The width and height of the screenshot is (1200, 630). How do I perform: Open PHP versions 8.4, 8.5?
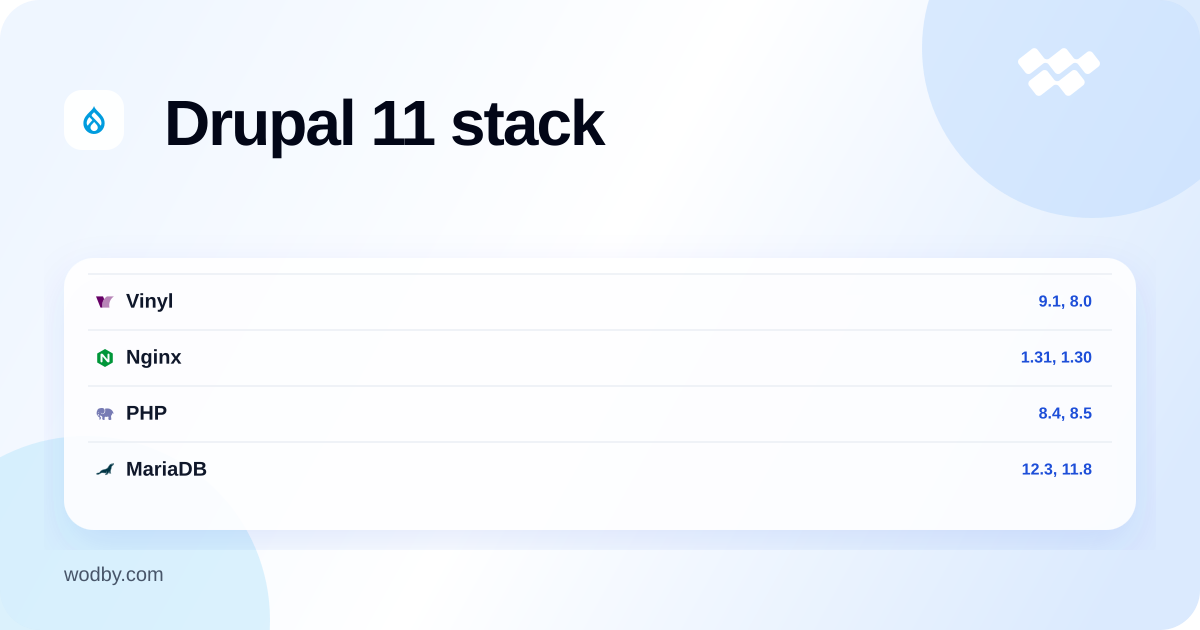point(1065,413)
